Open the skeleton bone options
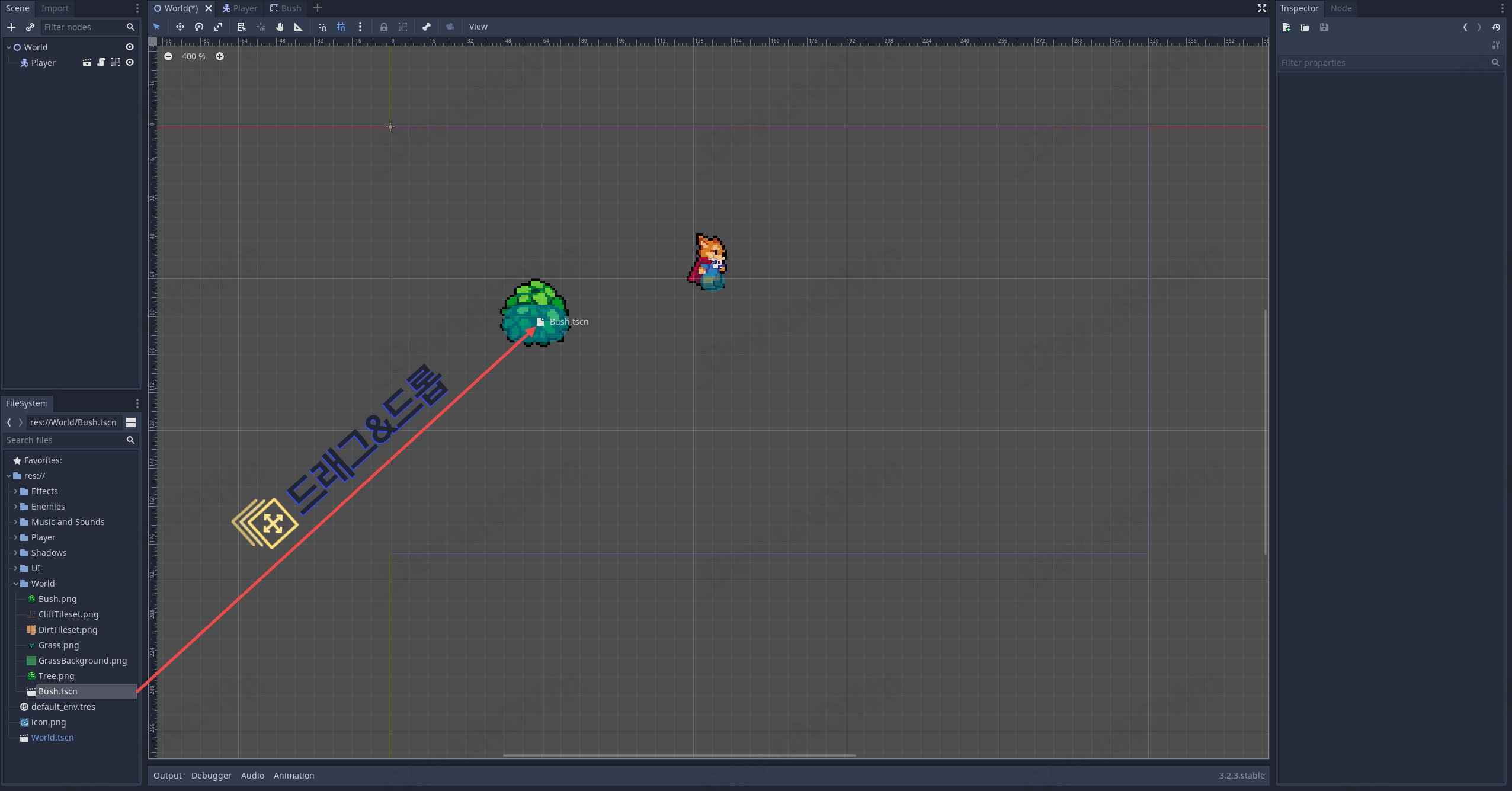This screenshot has width=1512, height=791. 427,27
